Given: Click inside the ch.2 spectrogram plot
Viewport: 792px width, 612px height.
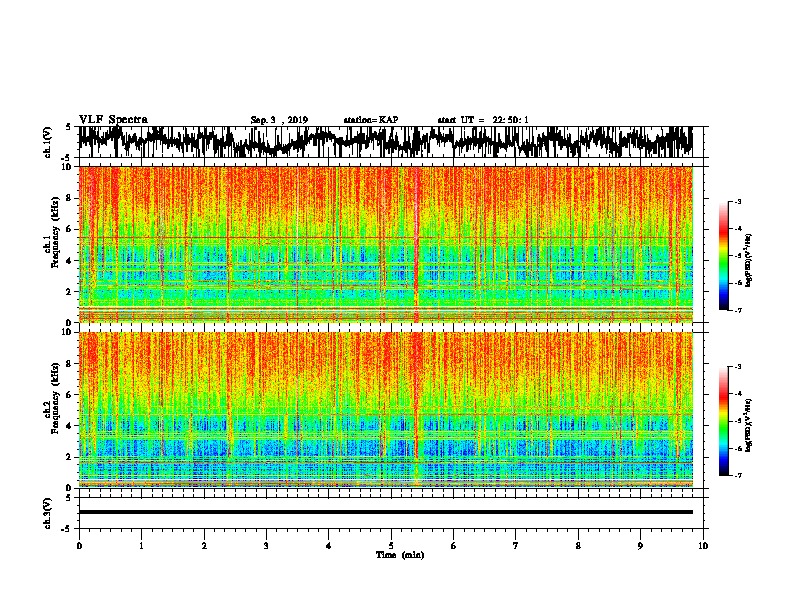Looking at the screenshot, I should (386, 410).
